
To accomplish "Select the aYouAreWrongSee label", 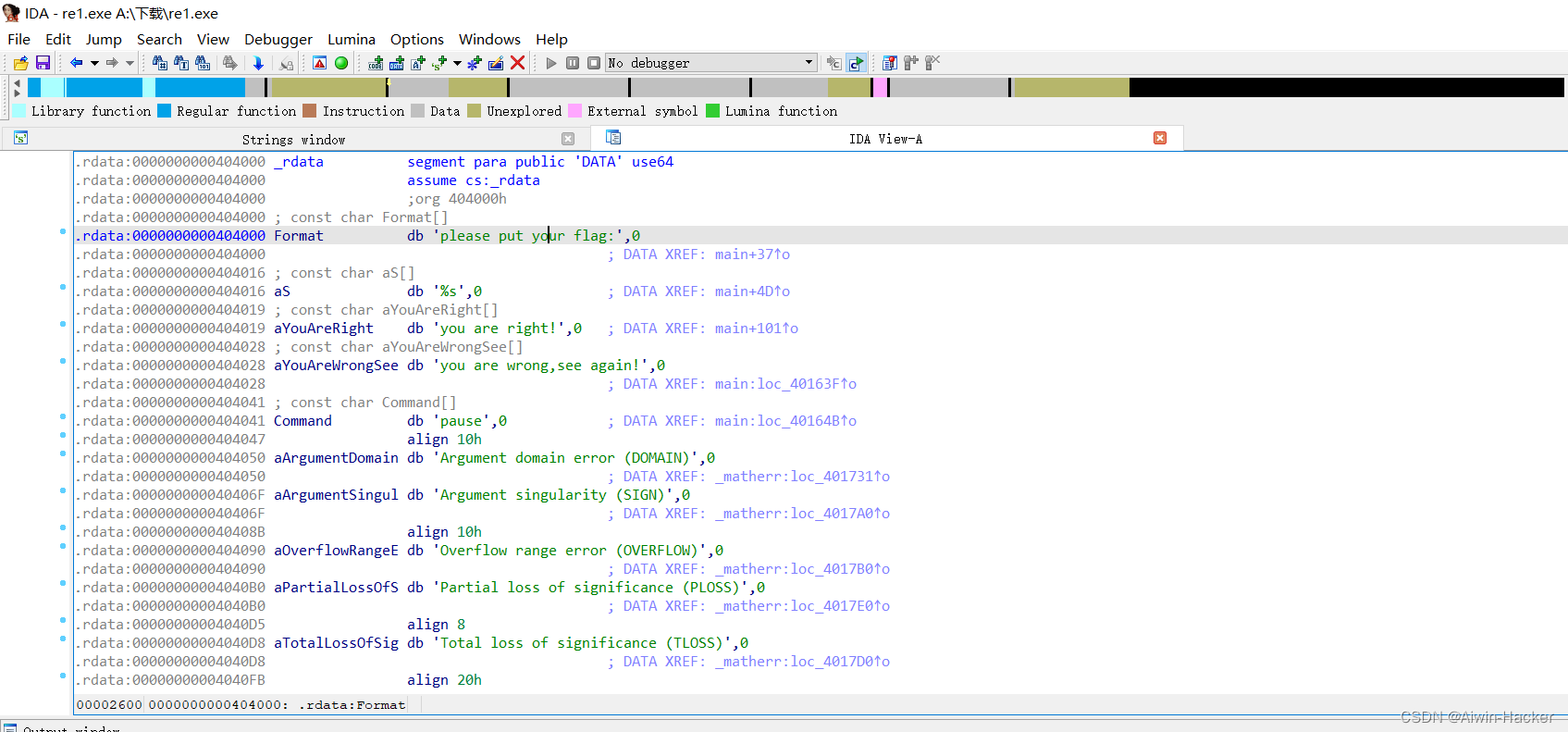I will pyautogui.click(x=336, y=366).
